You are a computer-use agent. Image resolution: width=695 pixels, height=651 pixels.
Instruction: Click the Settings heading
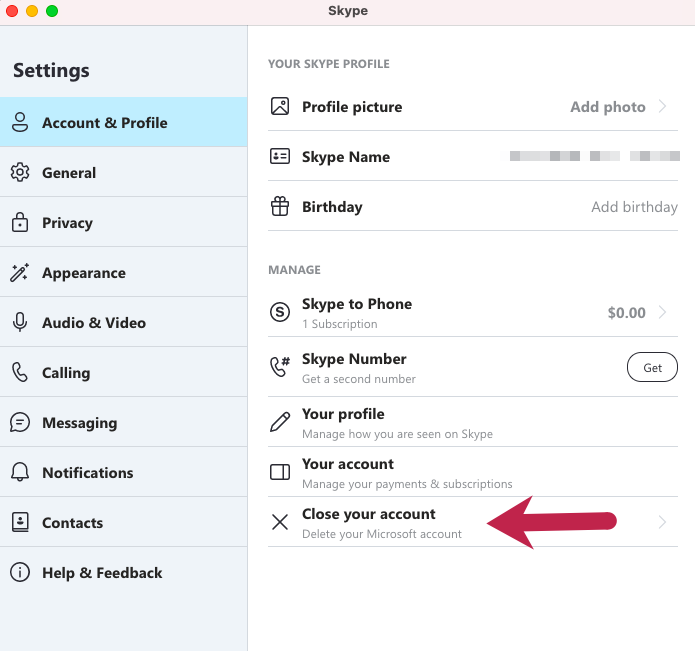(x=51, y=70)
